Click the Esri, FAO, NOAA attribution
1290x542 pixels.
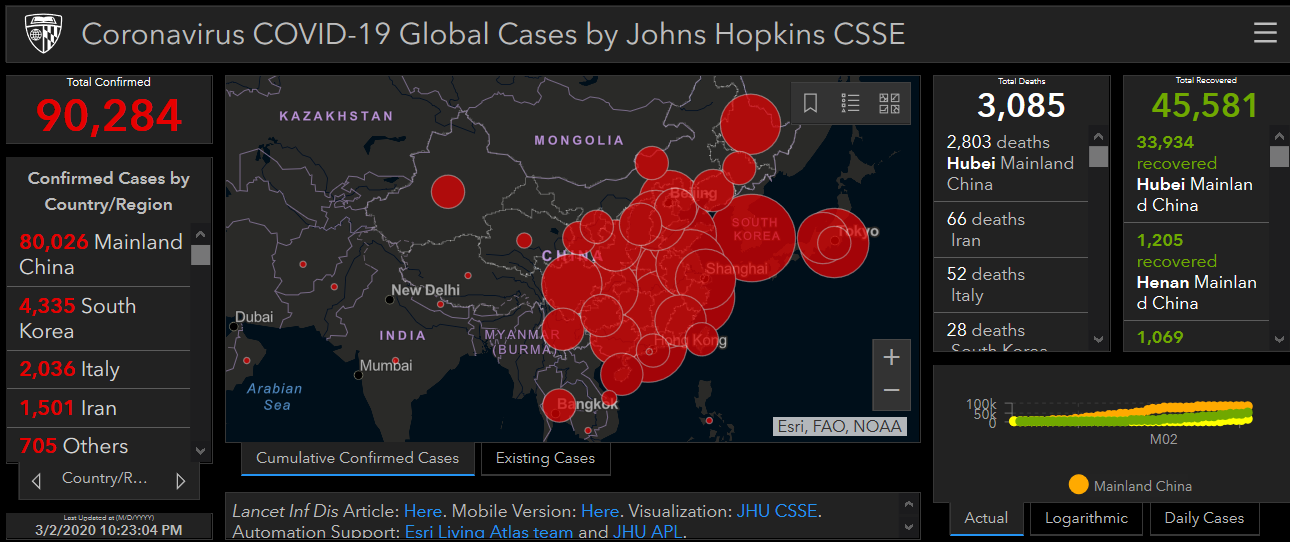[840, 427]
